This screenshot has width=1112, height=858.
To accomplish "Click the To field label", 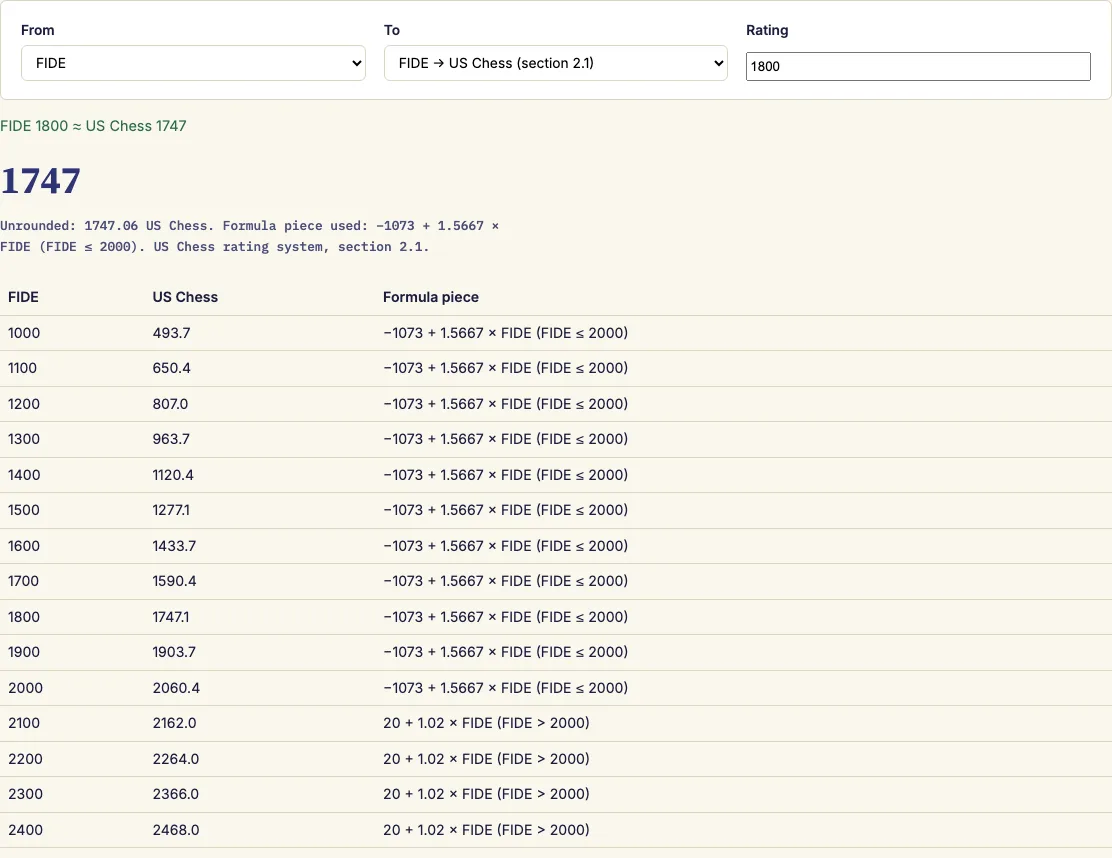I will [392, 30].
